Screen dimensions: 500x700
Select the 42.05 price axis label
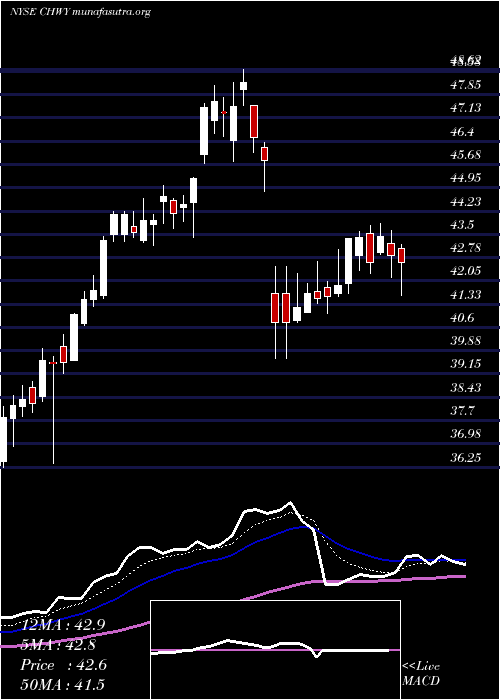[x=466, y=271]
